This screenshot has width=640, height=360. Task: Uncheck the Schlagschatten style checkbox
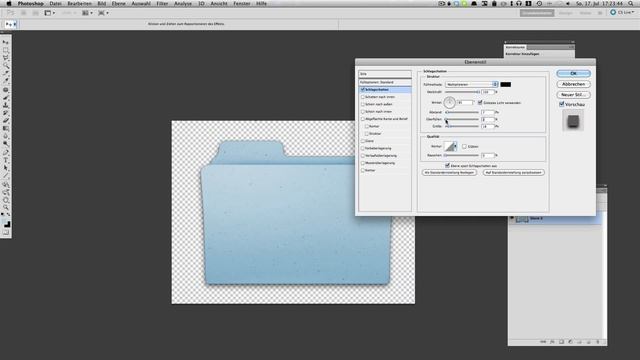362,89
